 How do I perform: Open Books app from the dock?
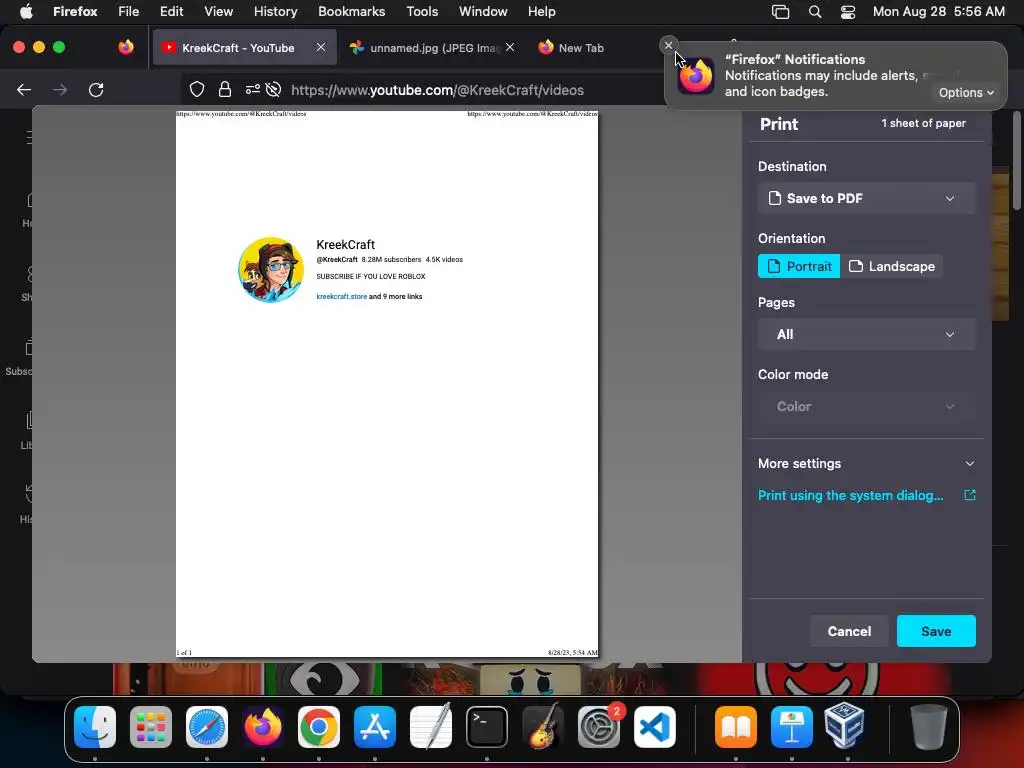736,727
